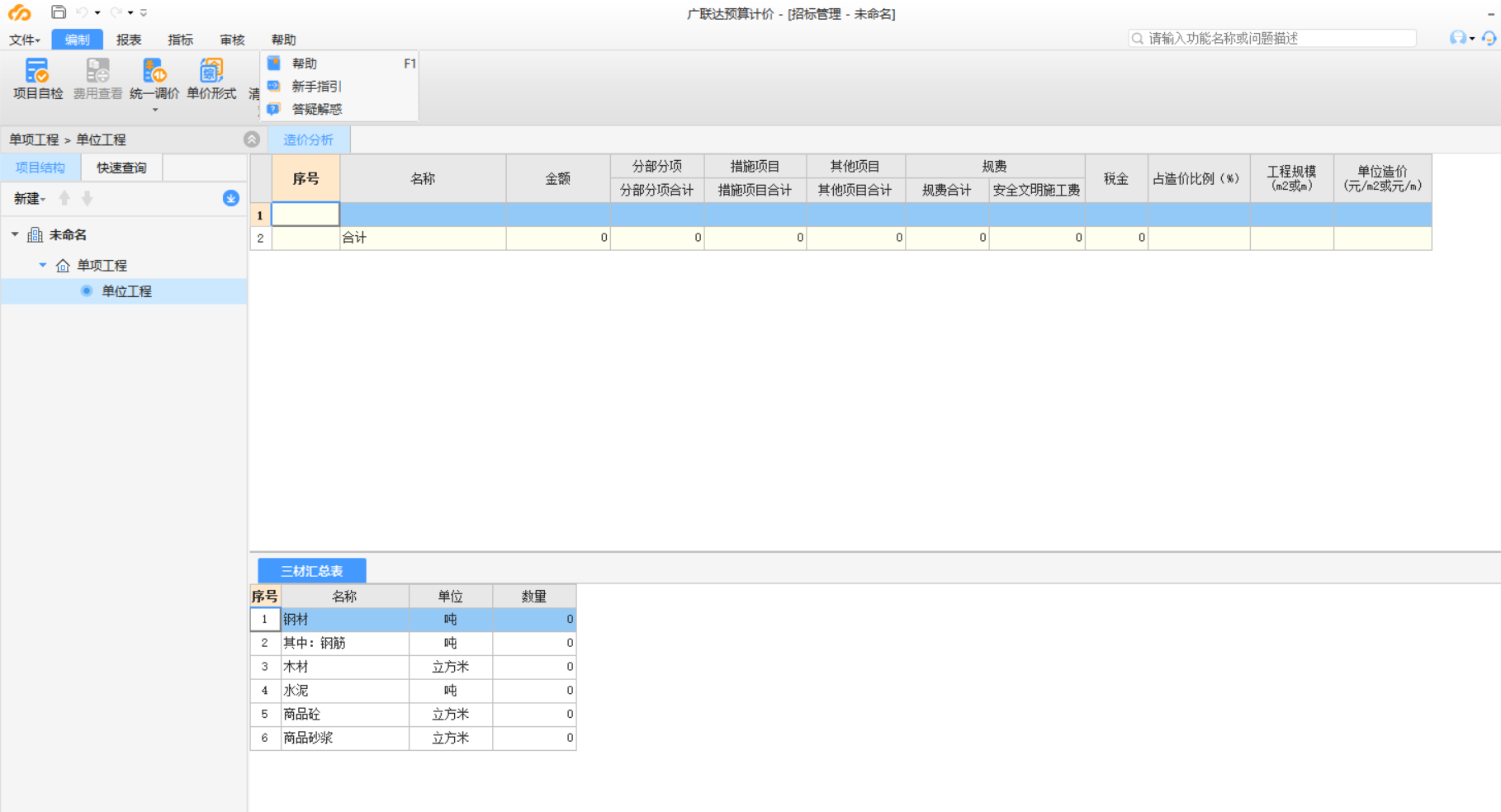Select 单位工程 in project tree
Viewport: 1501px width, 812px height.
click(126, 291)
